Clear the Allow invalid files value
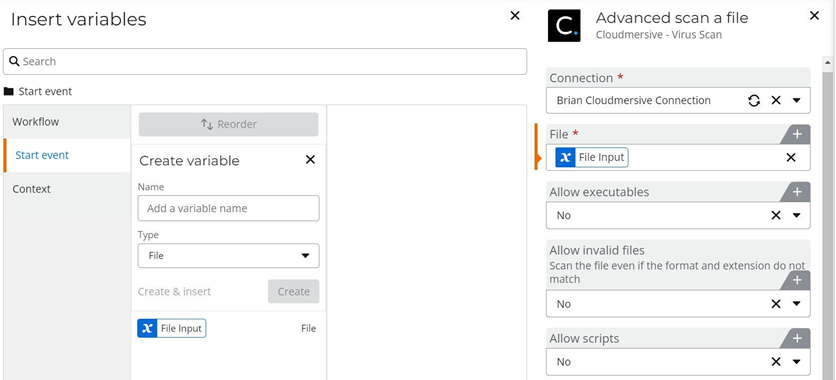The image size is (836, 380). (776, 304)
